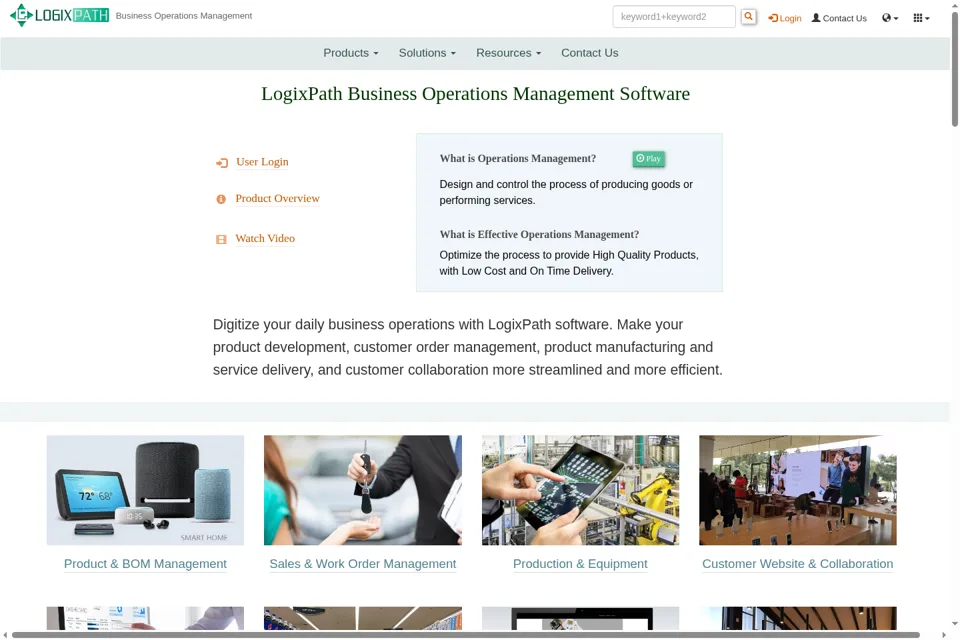Image resolution: width=960 pixels, height=640 pixels.
Task: Click the car keys handover thumbnail
Action: (362, 490)
